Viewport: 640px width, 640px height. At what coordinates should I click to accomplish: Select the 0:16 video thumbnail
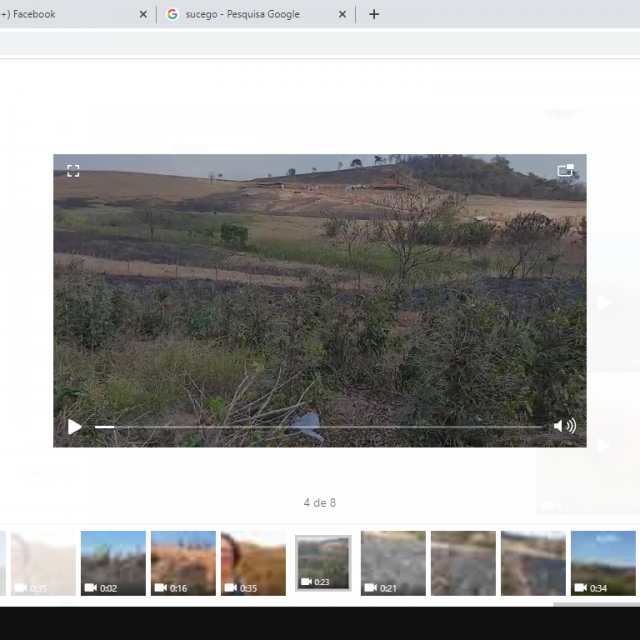tap(183, 563)
